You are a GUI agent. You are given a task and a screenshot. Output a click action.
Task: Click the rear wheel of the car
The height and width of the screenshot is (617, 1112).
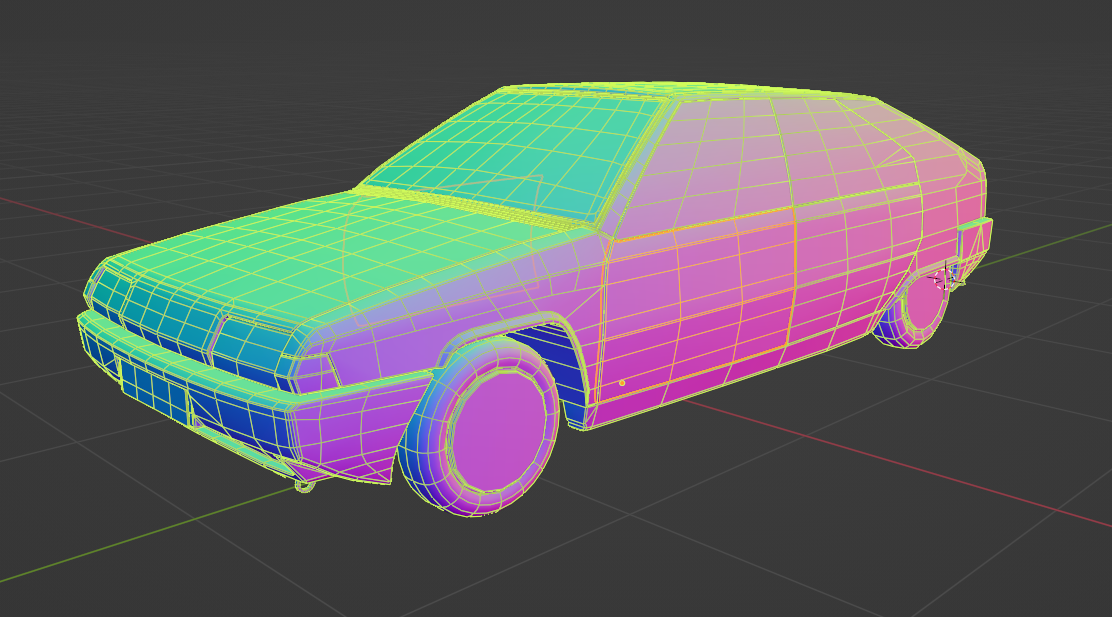tap(913, 311)
